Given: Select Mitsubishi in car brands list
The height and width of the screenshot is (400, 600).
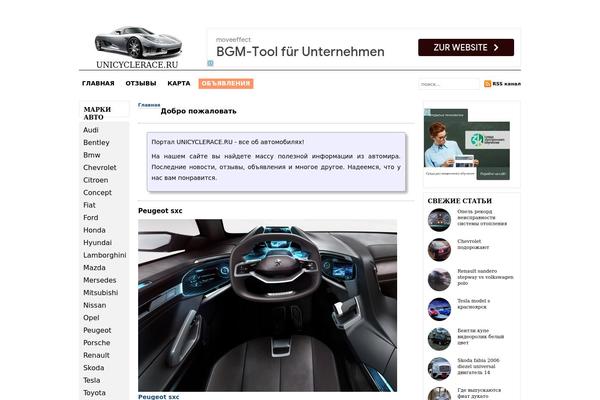Looking at the screenshot, I should point(101,292).
